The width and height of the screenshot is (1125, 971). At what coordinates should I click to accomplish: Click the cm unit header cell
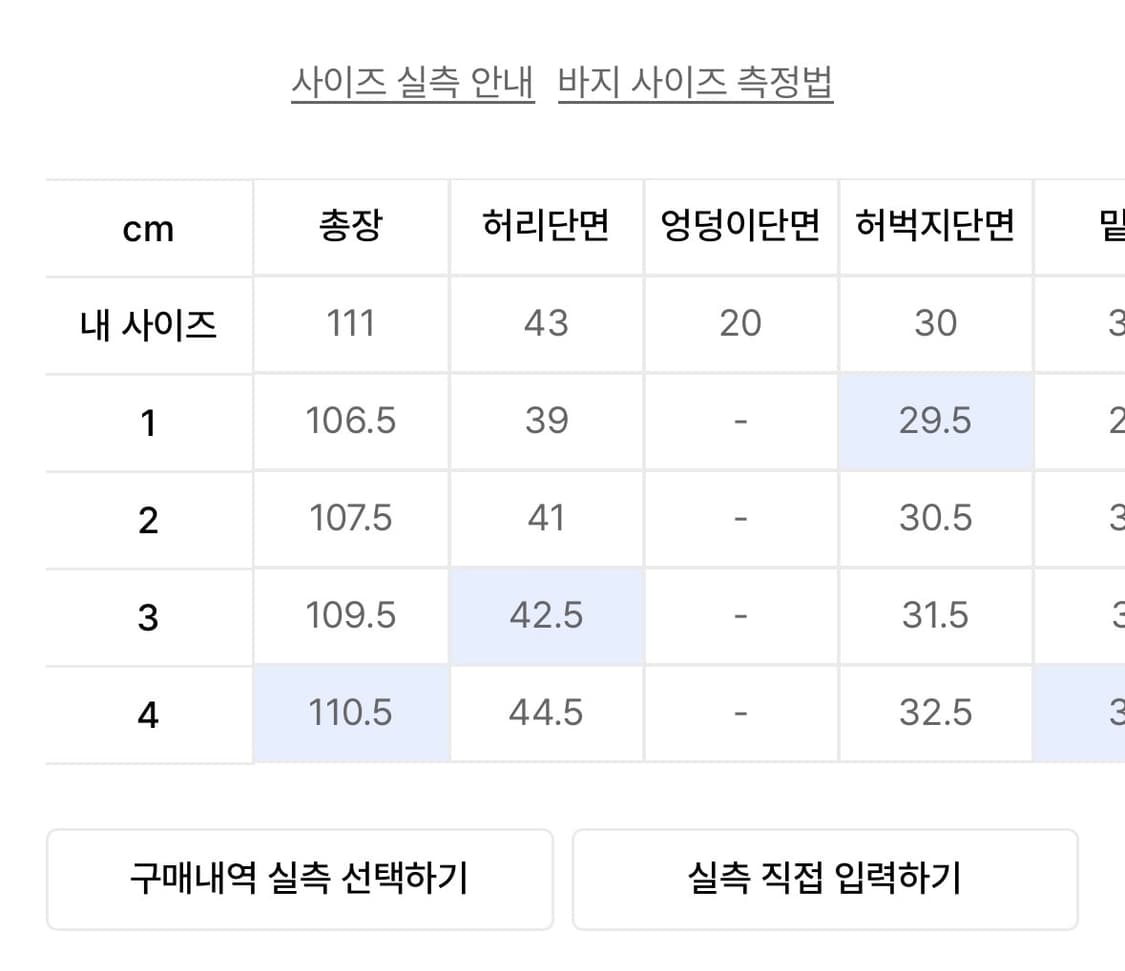click(148, 230)
